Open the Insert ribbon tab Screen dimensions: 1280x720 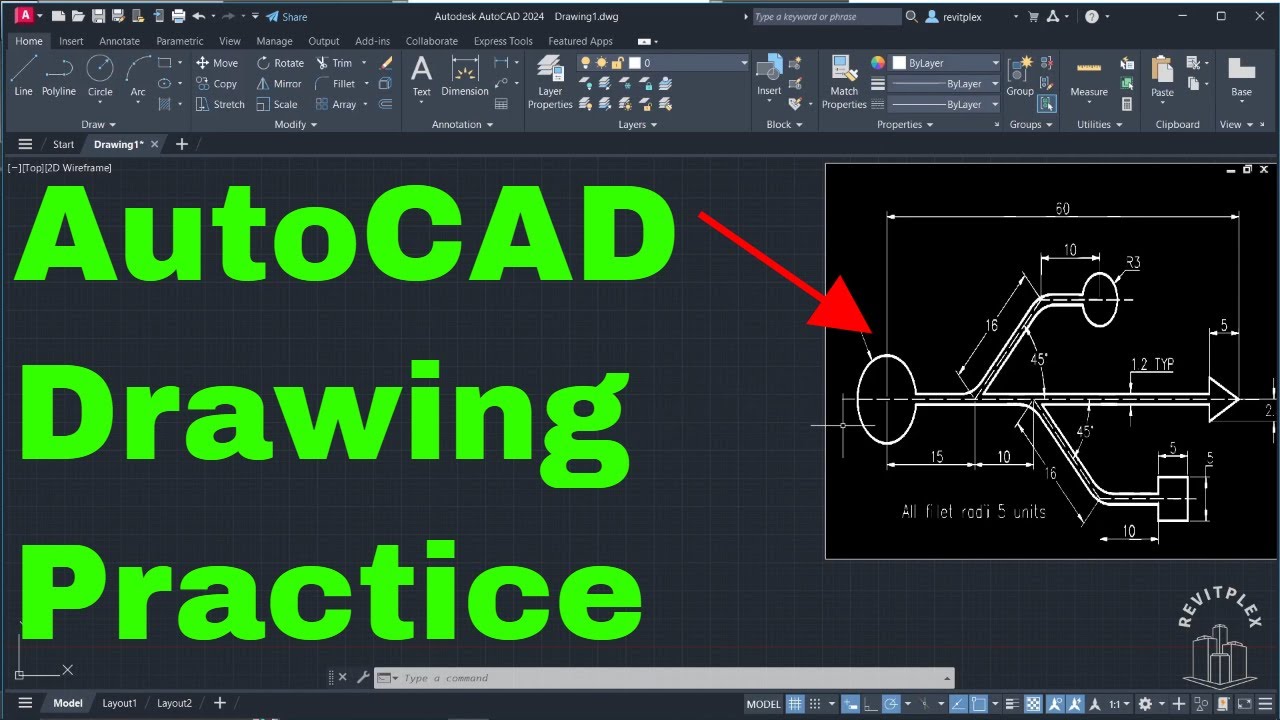pyautogui.click(x=71, y=41)
